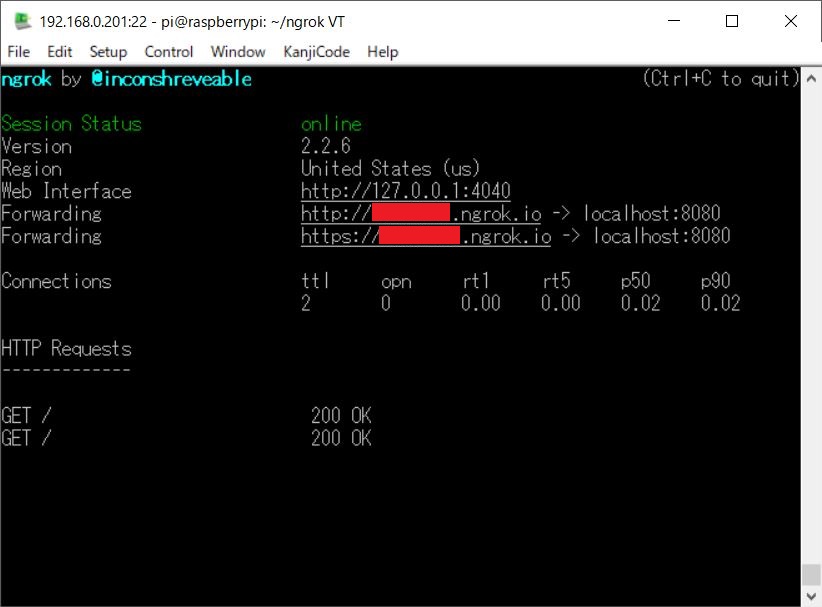Click the opn value 0
Viewport: 822px width, 607px height.
tap(386, 303)
